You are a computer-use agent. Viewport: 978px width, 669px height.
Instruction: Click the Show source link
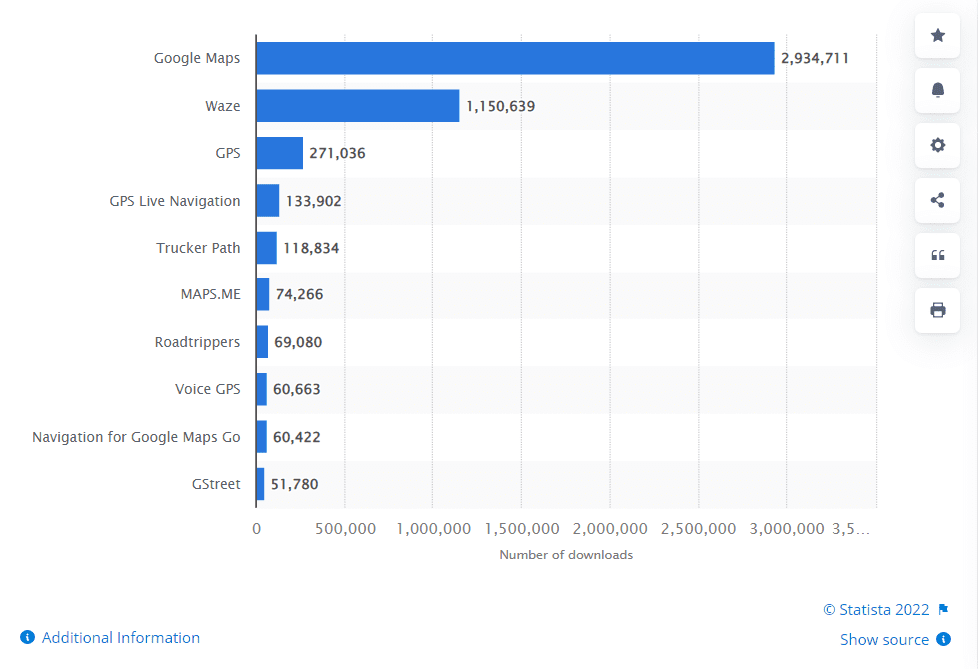(884, 639)
